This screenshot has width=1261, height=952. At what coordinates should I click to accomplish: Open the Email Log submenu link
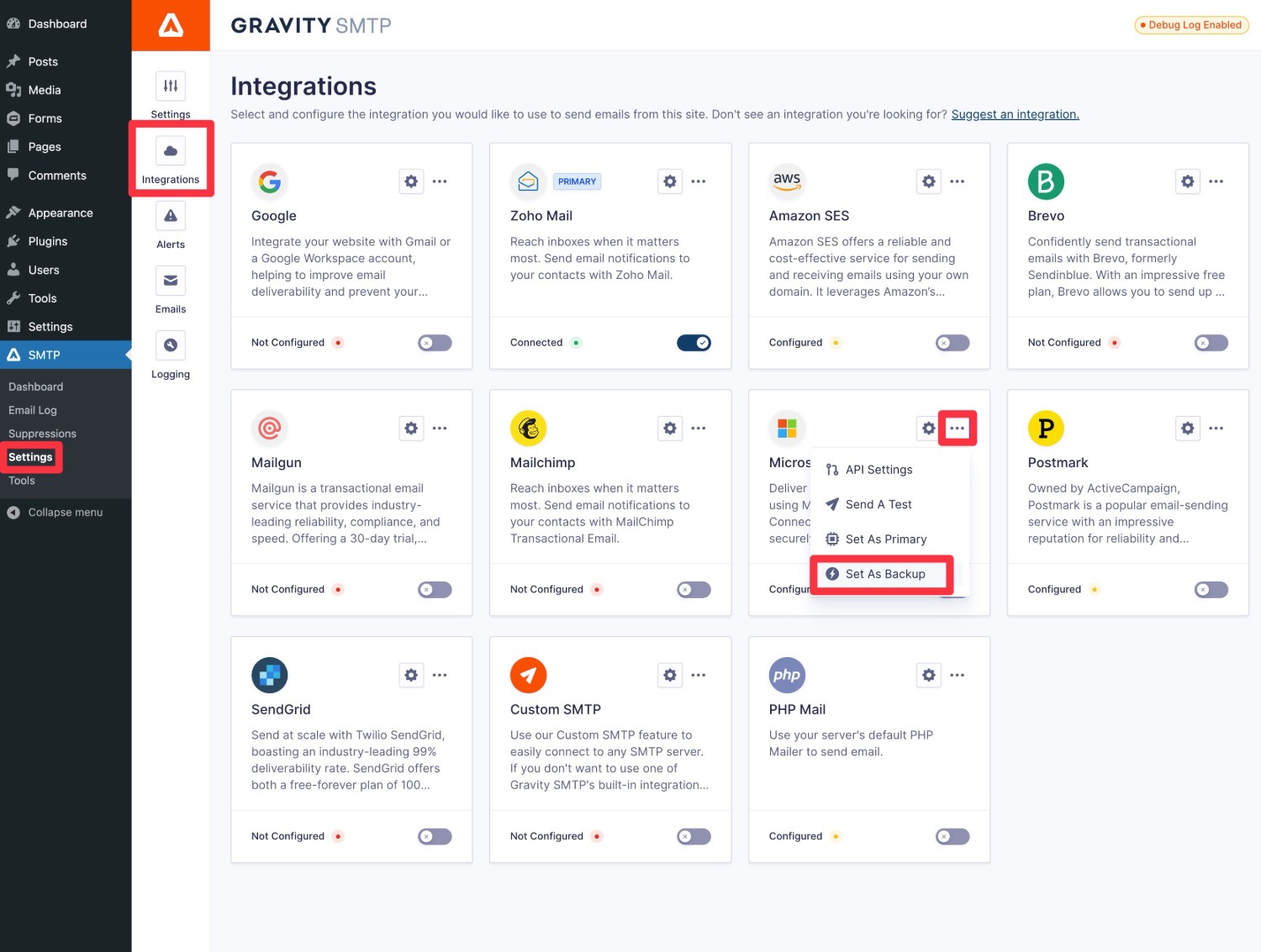[x=33, y=410]
